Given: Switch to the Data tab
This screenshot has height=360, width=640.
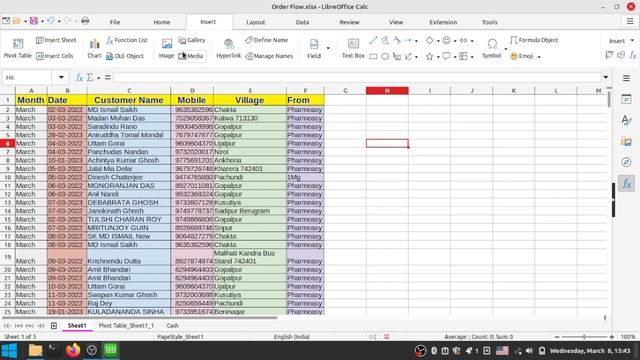Looking at the screenshot, I should pos(302,22).
